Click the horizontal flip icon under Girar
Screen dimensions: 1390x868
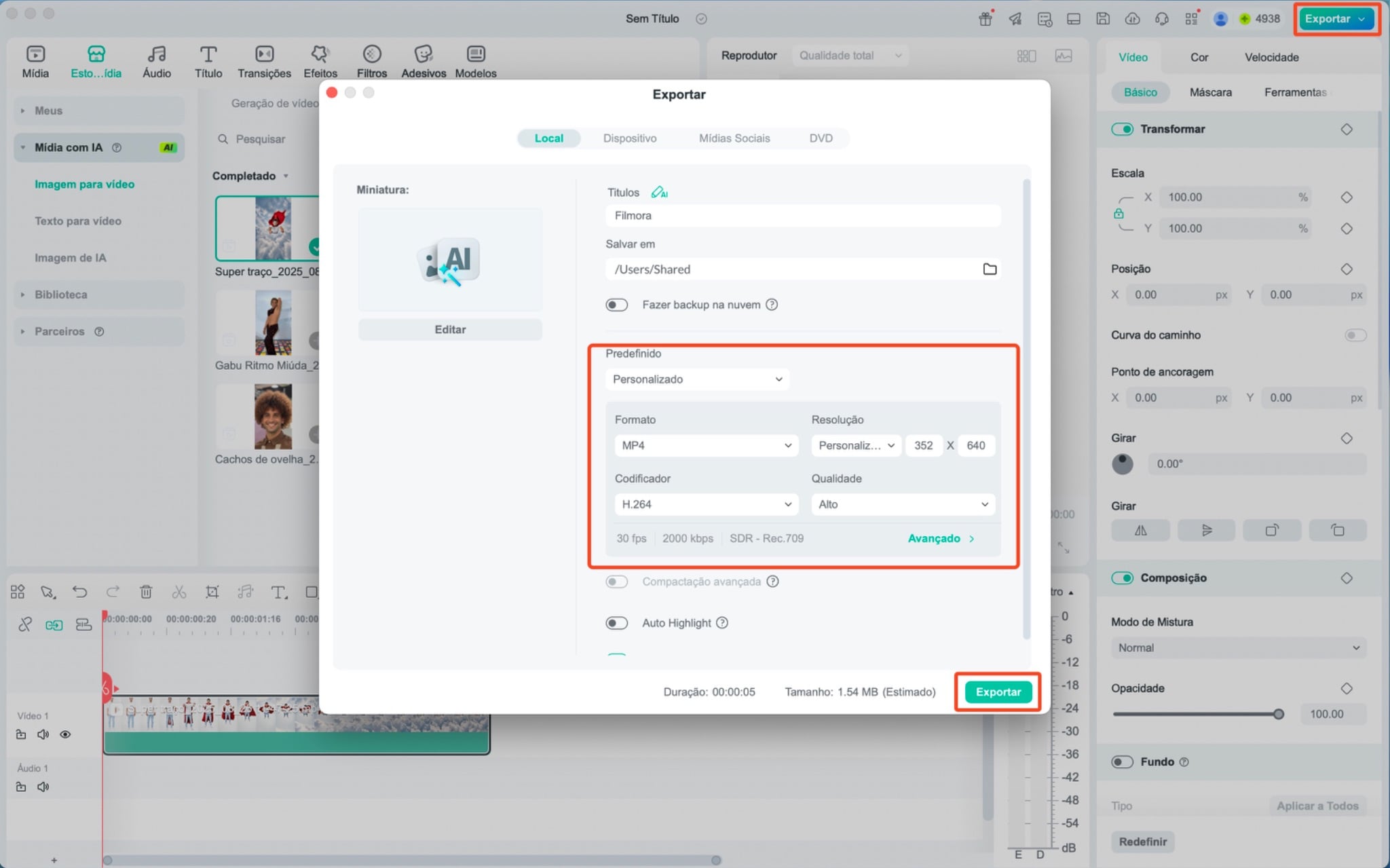point(1140,530)
